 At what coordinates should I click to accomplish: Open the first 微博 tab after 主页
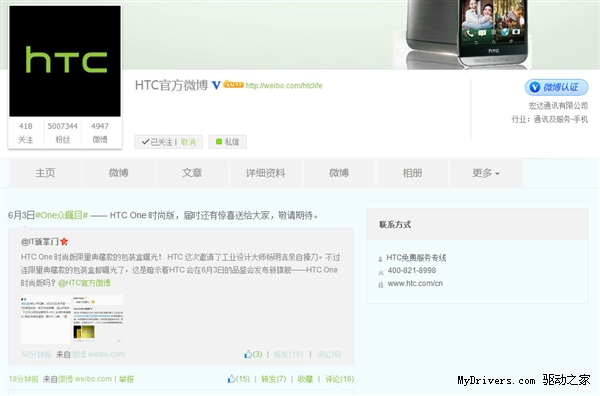[x=119, y=173]
